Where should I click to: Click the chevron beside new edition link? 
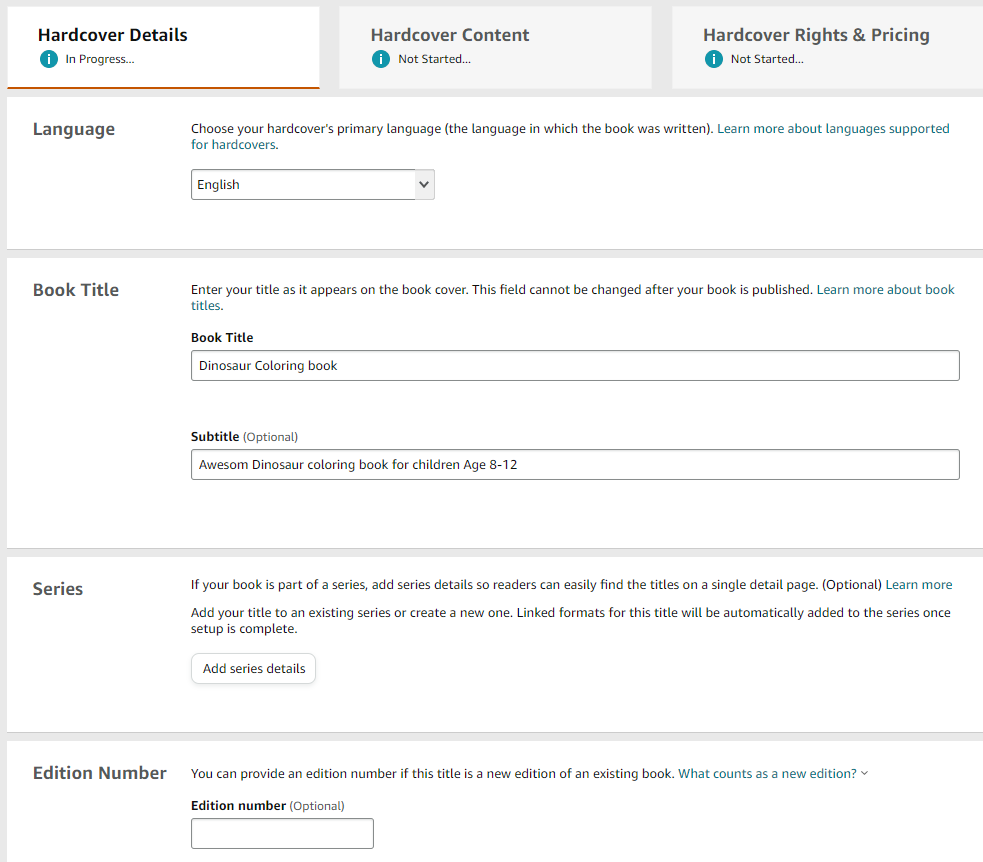[865, 774]
